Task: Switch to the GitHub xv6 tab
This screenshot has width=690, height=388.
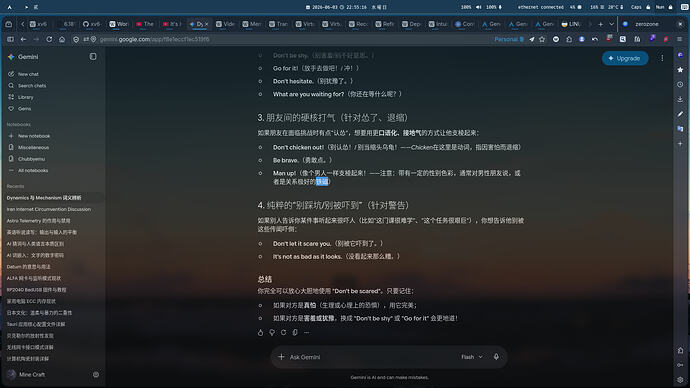Action: pyautogui.click(x=92, y=24)
